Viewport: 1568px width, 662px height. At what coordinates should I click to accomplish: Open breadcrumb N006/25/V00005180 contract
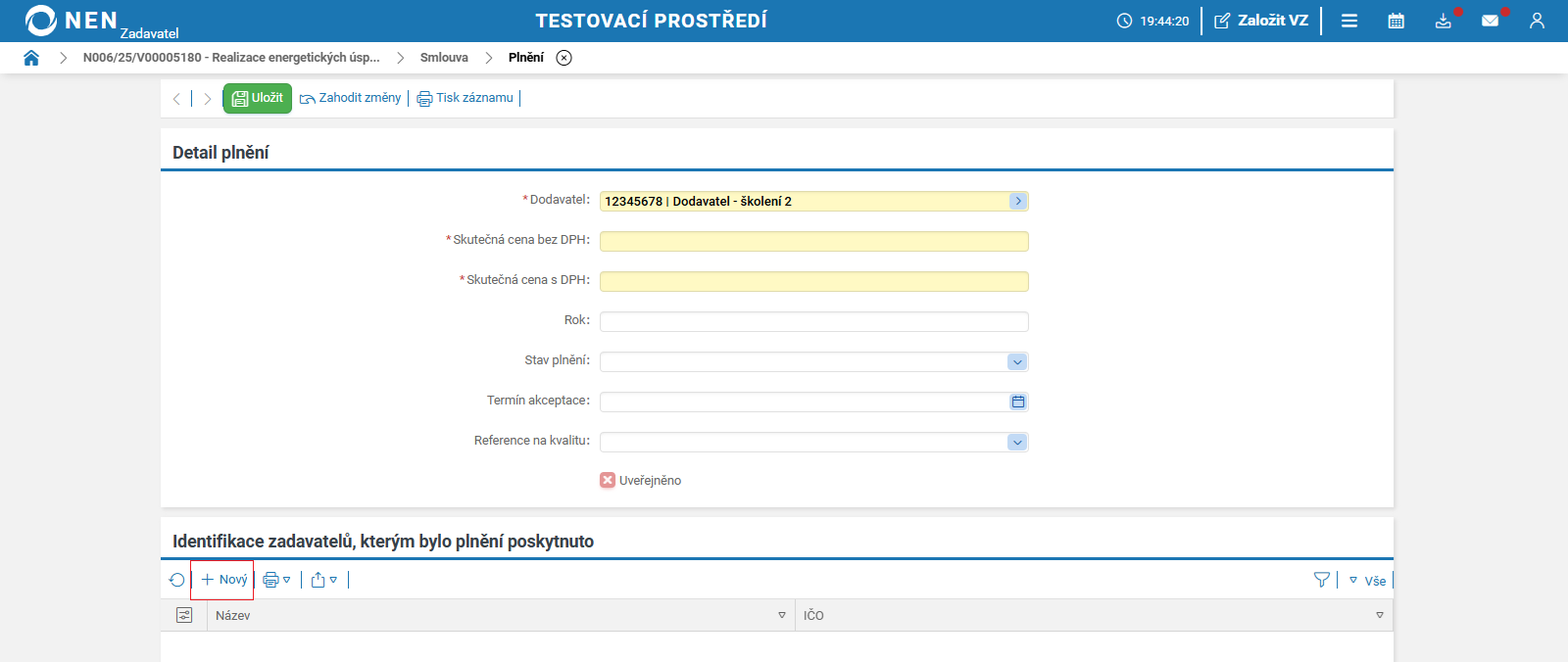coord(231,58)
